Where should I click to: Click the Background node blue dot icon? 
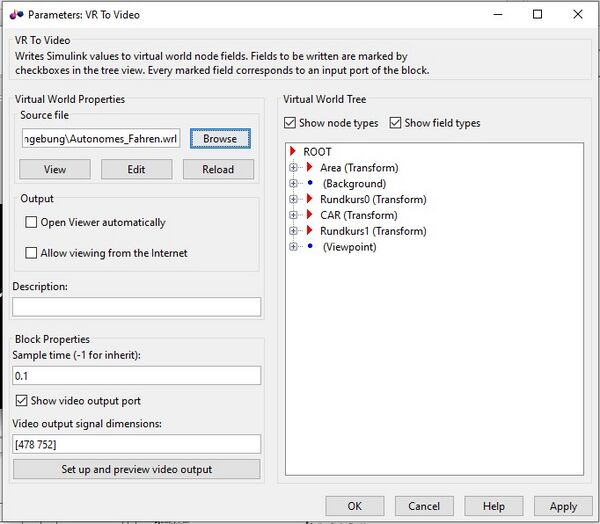tap(310, 184)
